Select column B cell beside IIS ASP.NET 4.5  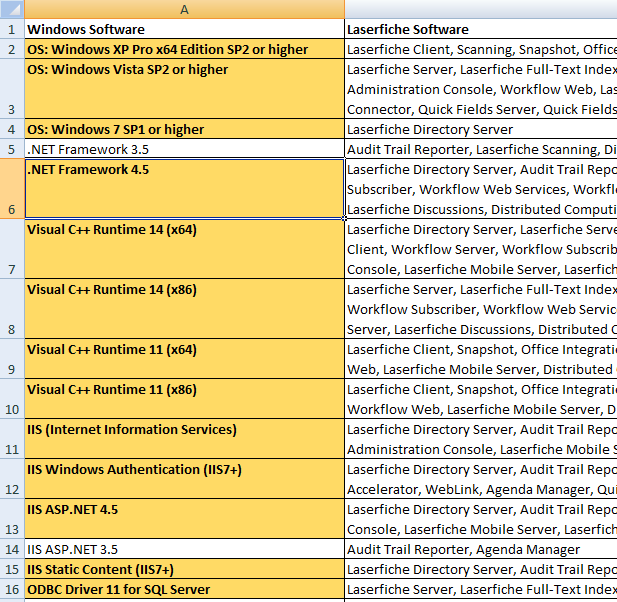(x=481, y=519)
